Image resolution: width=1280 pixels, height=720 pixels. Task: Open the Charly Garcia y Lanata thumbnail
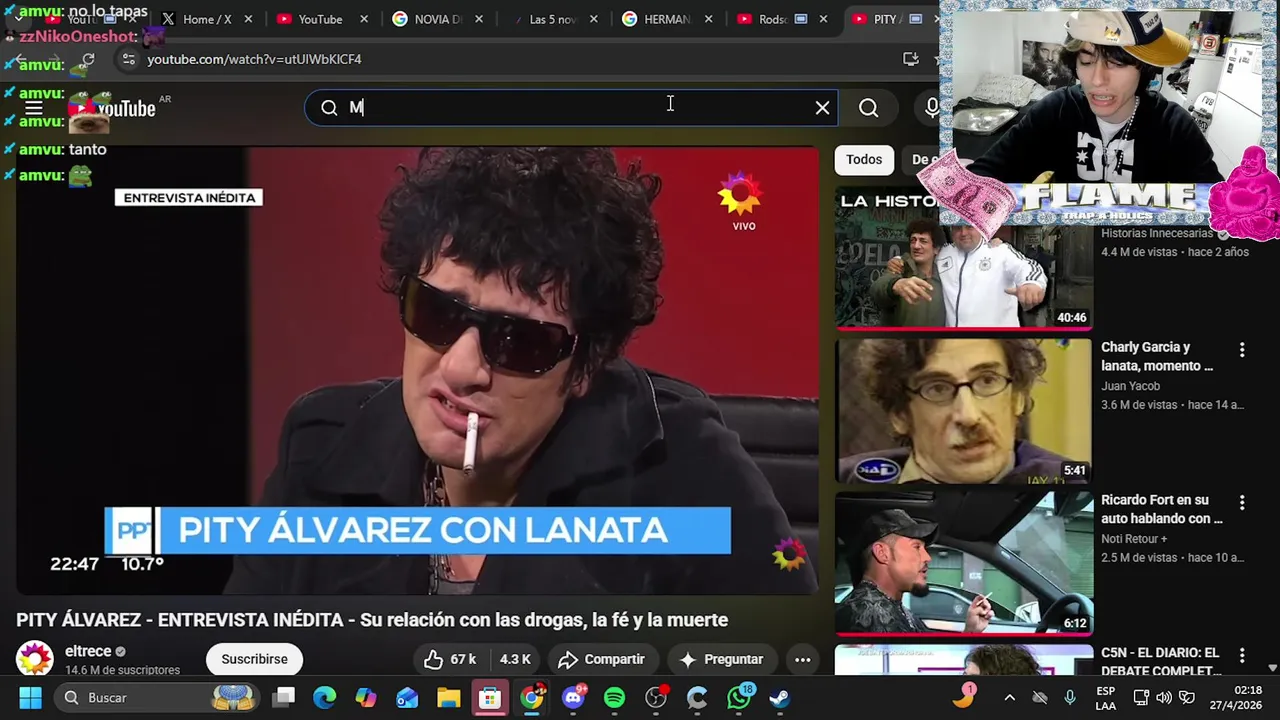point(964,411)
